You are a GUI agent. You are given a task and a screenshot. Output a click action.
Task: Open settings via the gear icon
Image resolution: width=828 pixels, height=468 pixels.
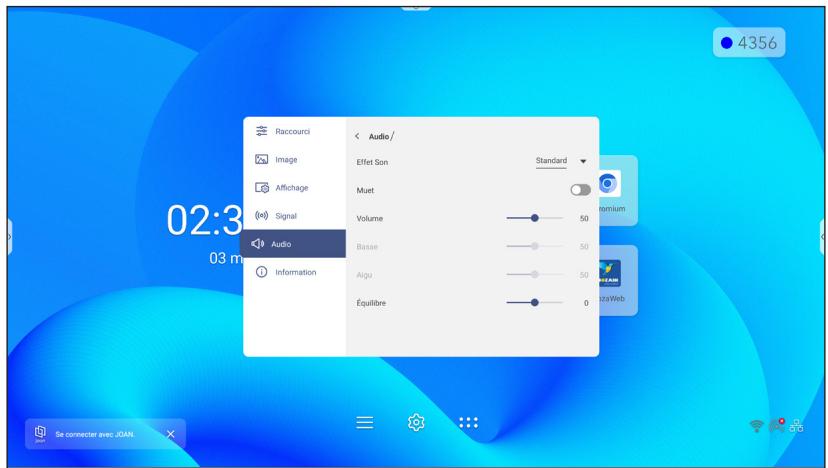click(416, 423)
